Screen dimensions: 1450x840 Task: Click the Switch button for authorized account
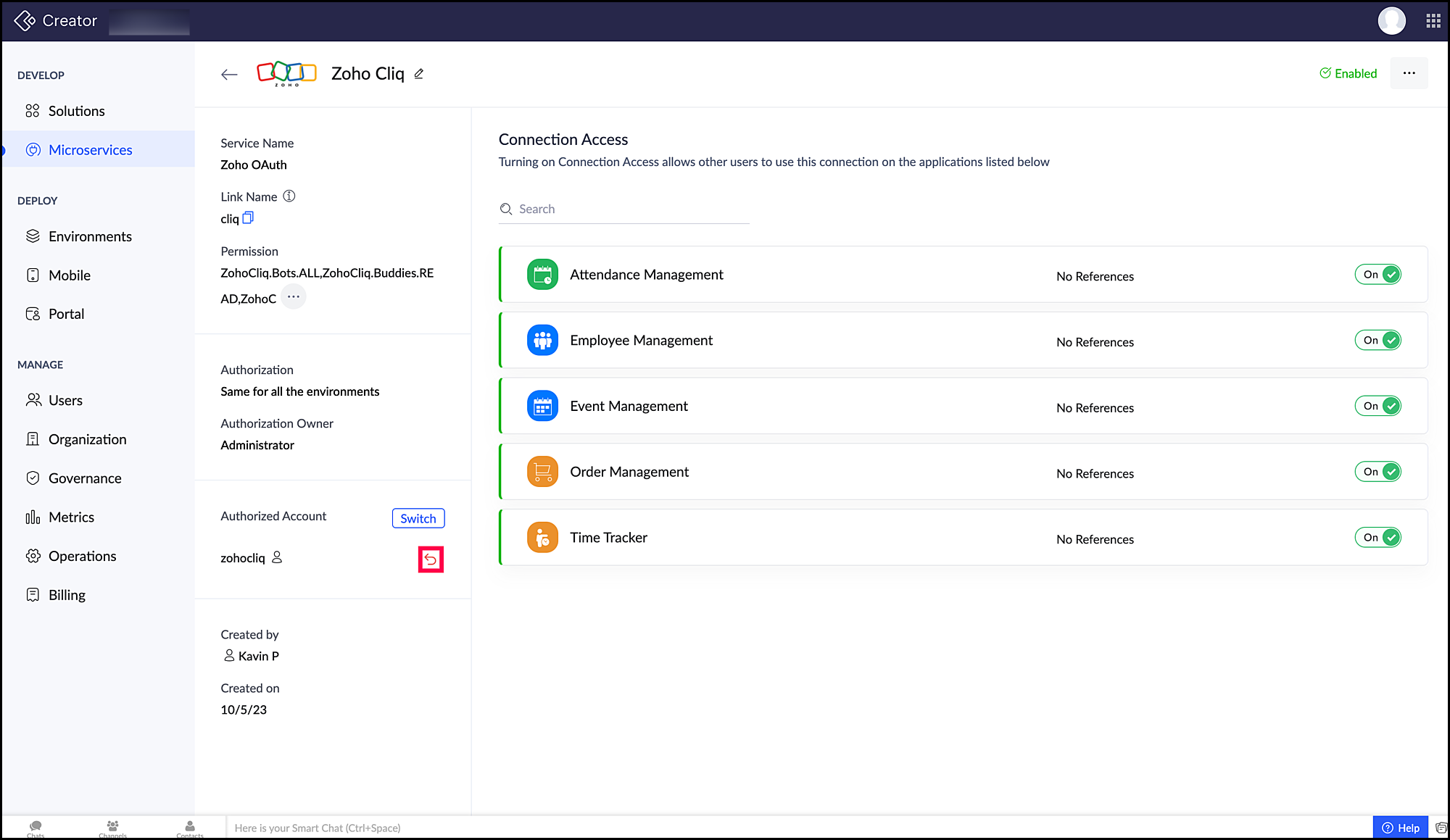coord(418,518)
